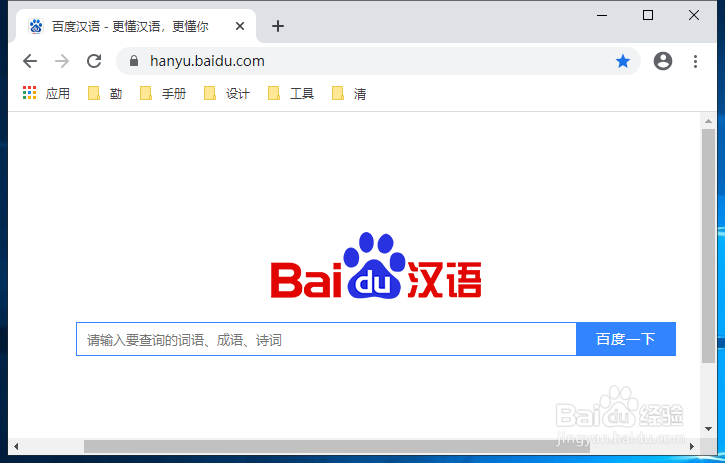The image size is (725, 463).
Task: Reload the page with the refresh icon
Action: pyautogui.click(x=94, y=61)
